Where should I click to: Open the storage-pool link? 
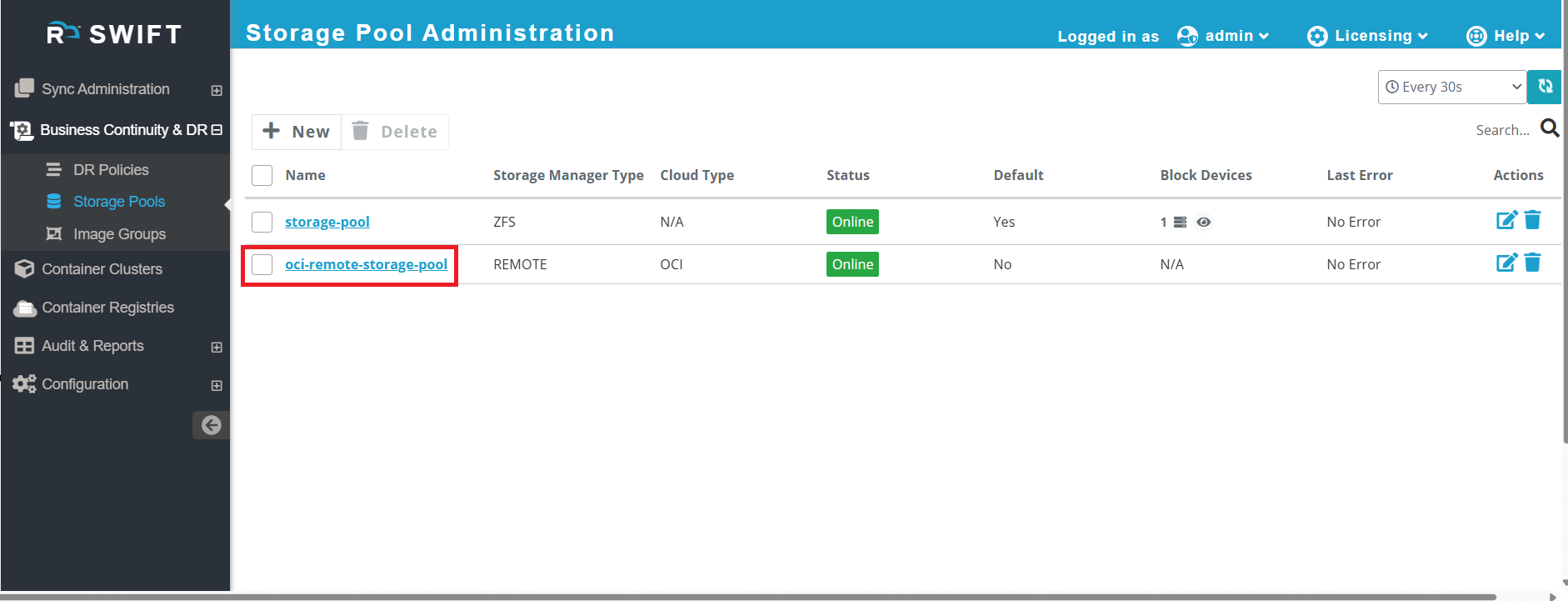327,222
